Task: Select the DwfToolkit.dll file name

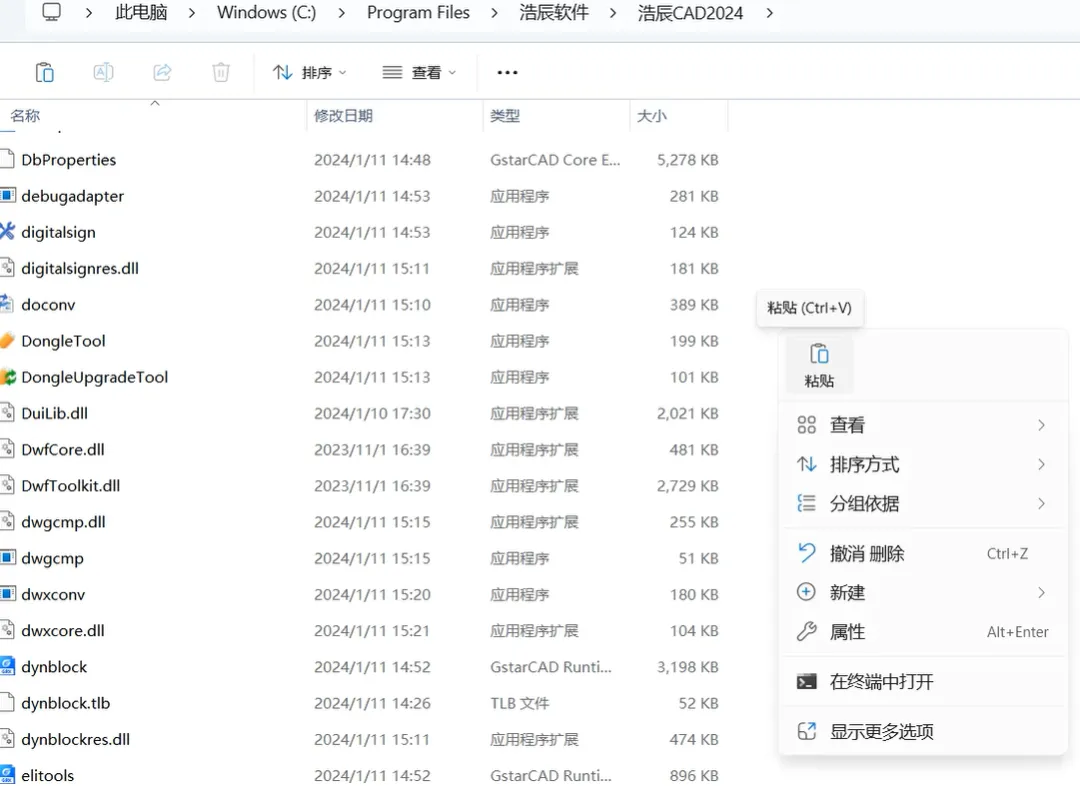Action: click(x=70, y=486)
